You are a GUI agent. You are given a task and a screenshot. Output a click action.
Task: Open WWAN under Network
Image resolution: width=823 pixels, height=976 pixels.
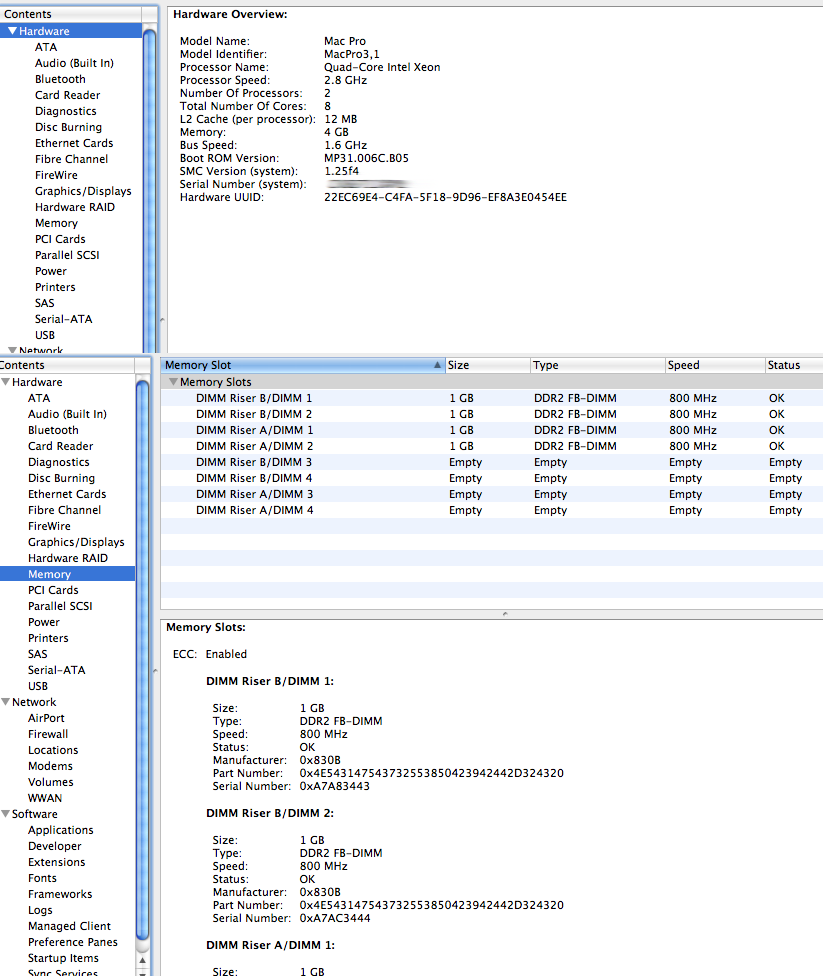point(45,798)
